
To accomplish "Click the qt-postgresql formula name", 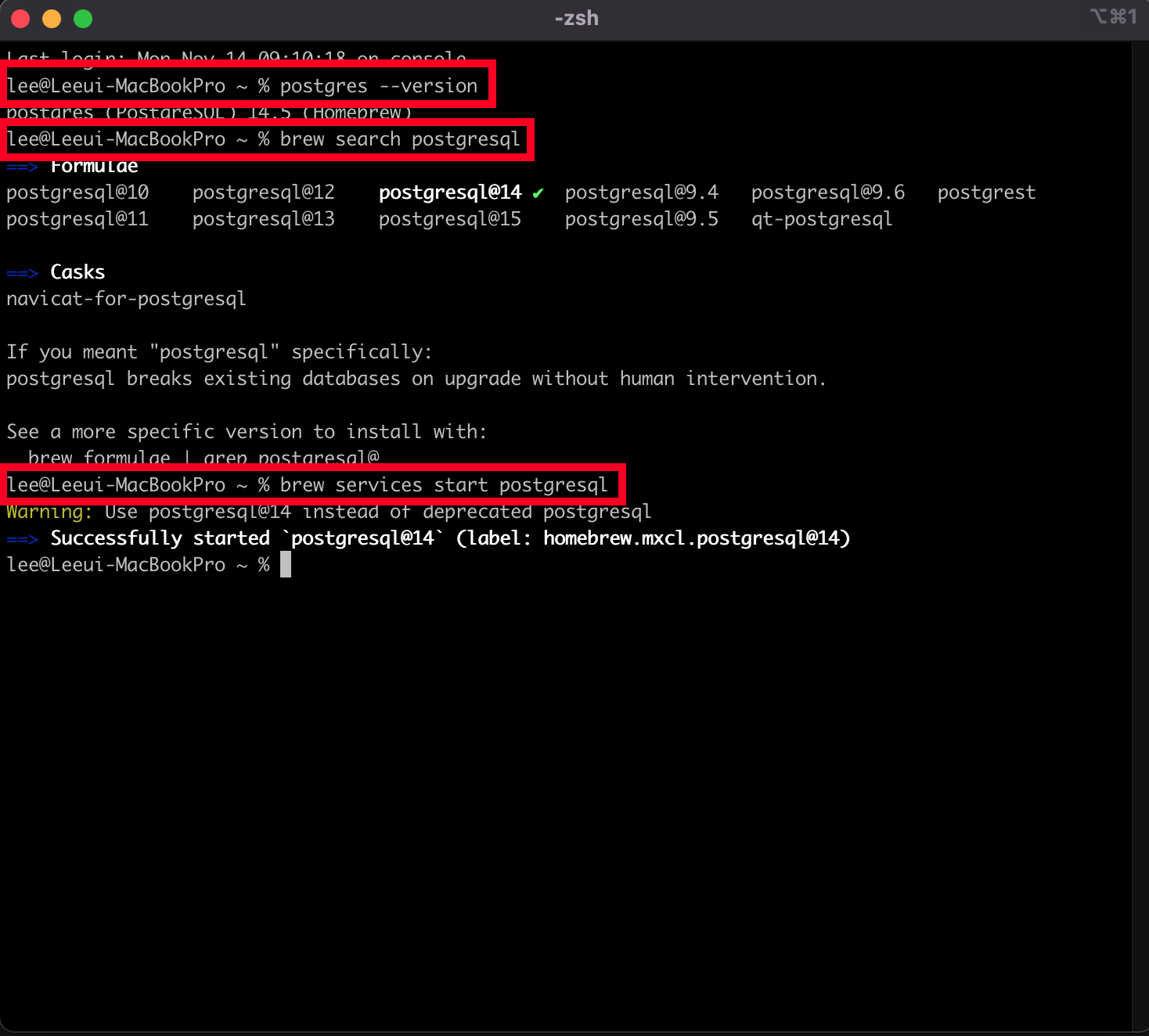I will (822, 219).
